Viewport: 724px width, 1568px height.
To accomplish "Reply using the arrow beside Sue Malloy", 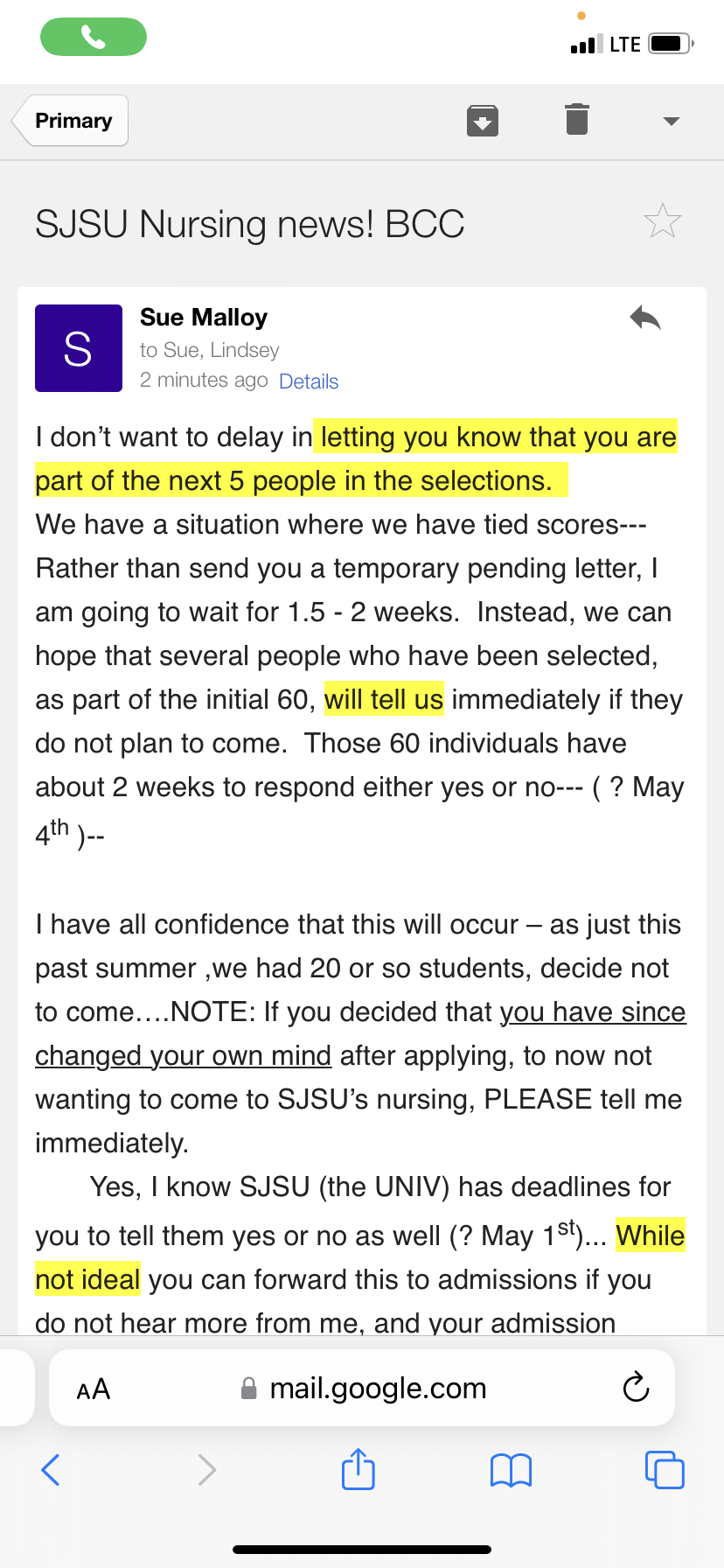I will coord(645,318).
